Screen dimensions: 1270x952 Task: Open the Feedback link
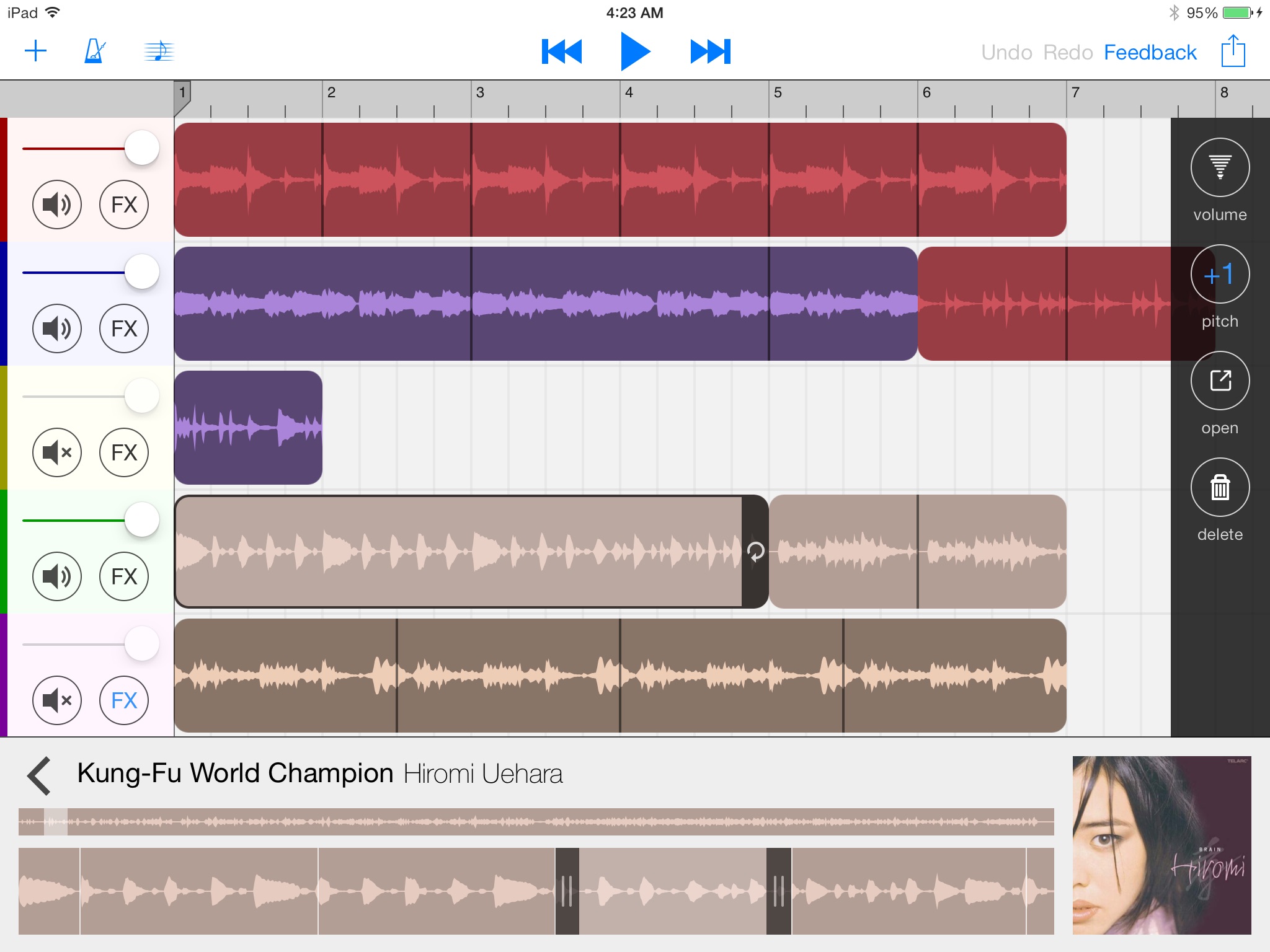point(1150,53)
